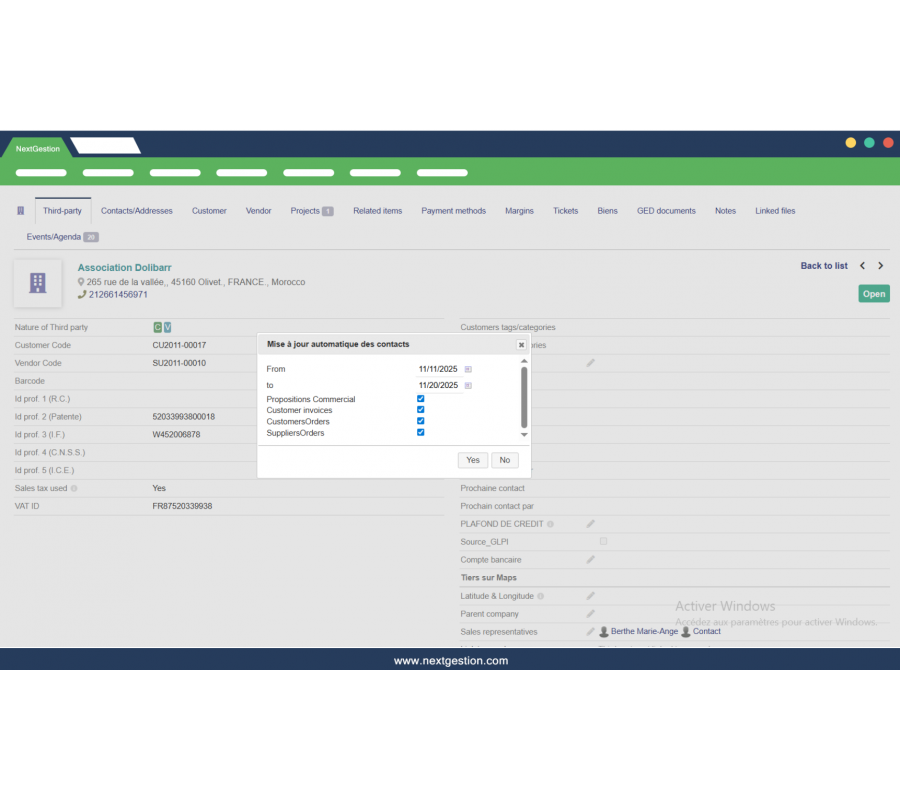
Task: Open the calendar picker for From date
Action: coord(468,369)
